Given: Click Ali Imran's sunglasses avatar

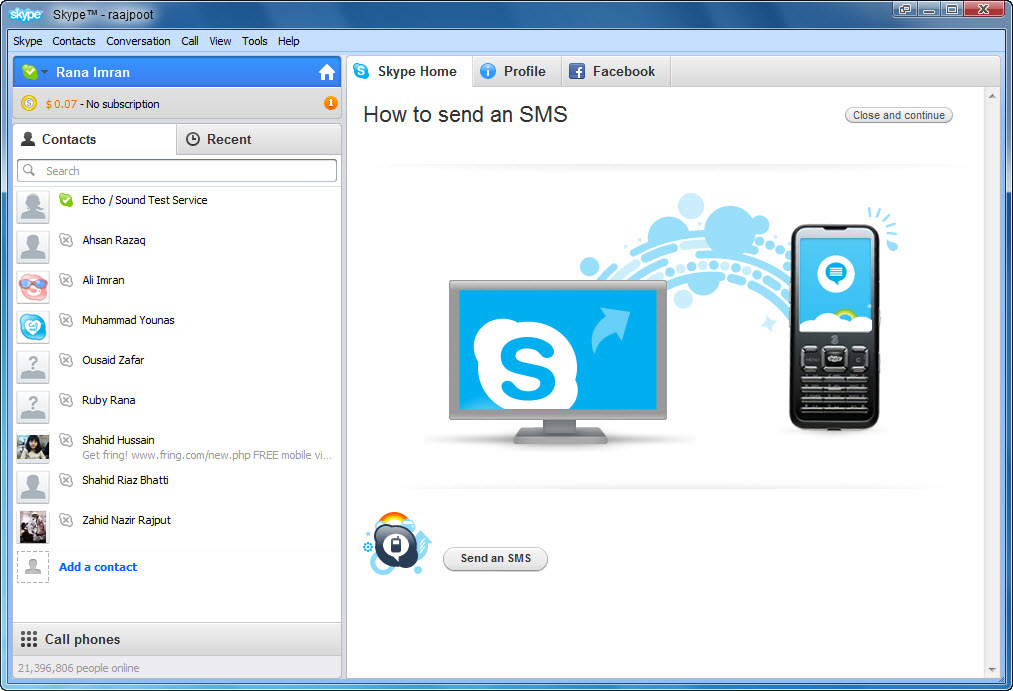Looking at the screenshot, I should point(33,287).
